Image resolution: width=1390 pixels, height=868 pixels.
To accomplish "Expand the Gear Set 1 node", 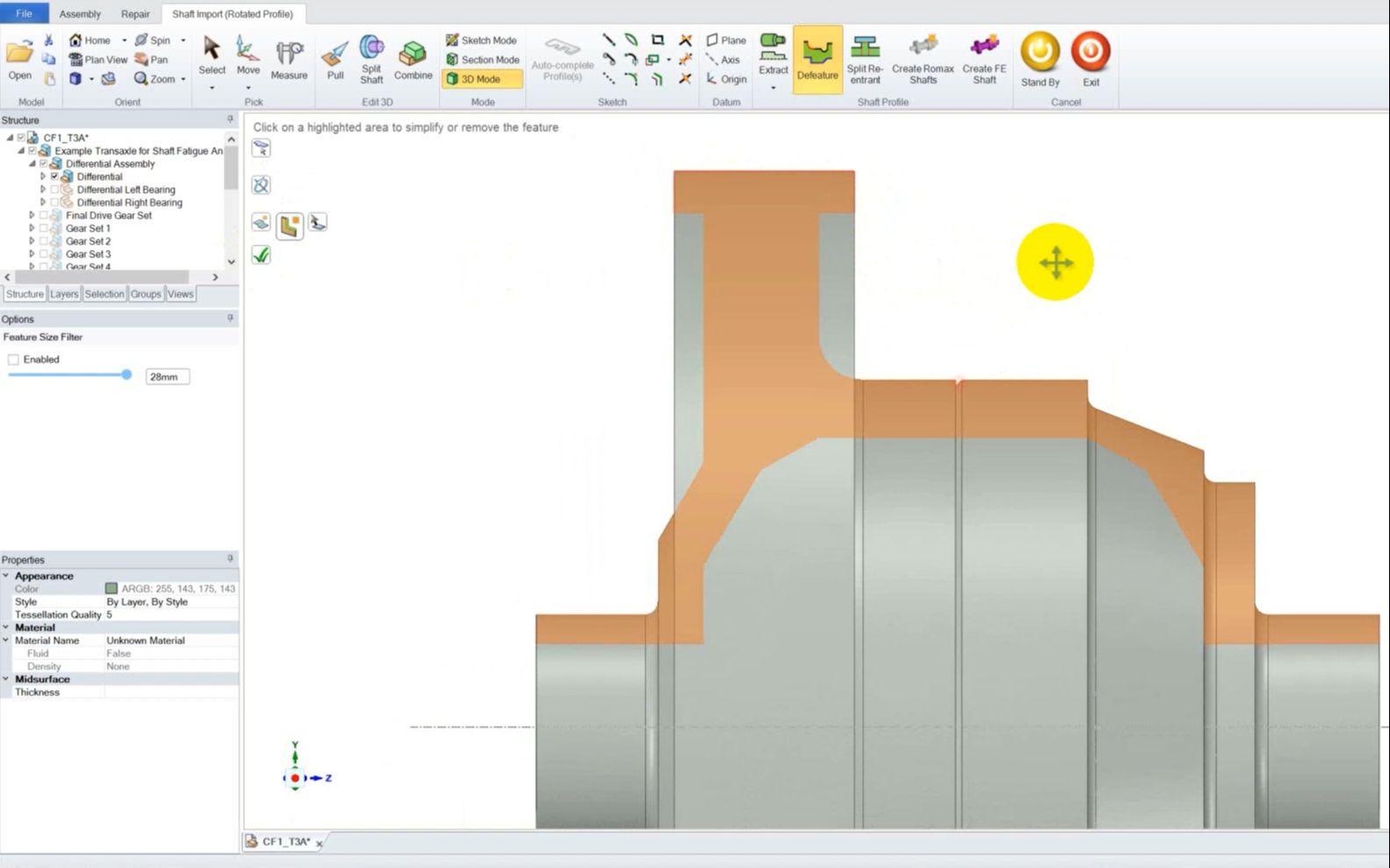I will (x=32, y=228).
